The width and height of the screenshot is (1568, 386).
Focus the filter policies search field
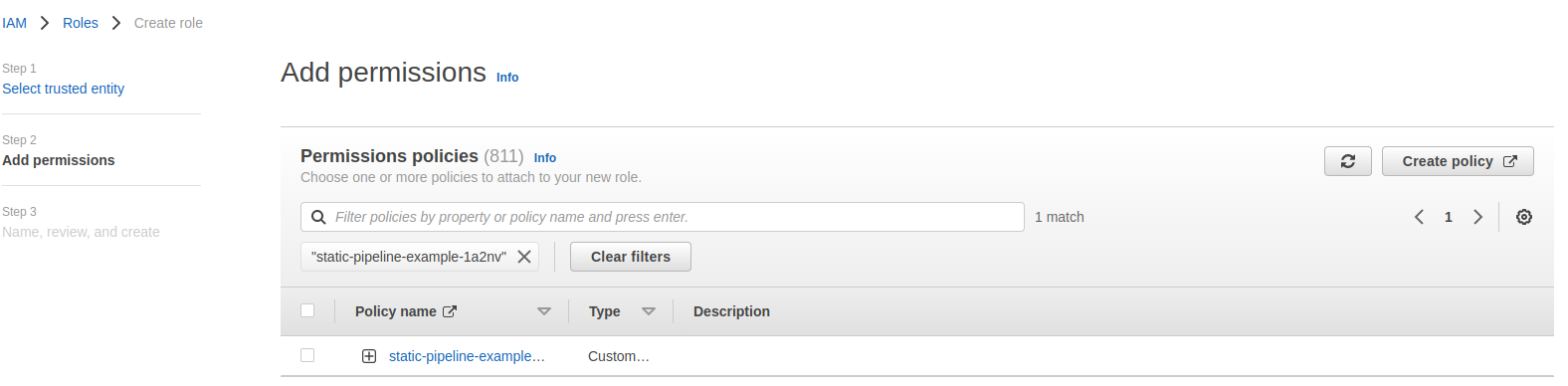[663, 217]
